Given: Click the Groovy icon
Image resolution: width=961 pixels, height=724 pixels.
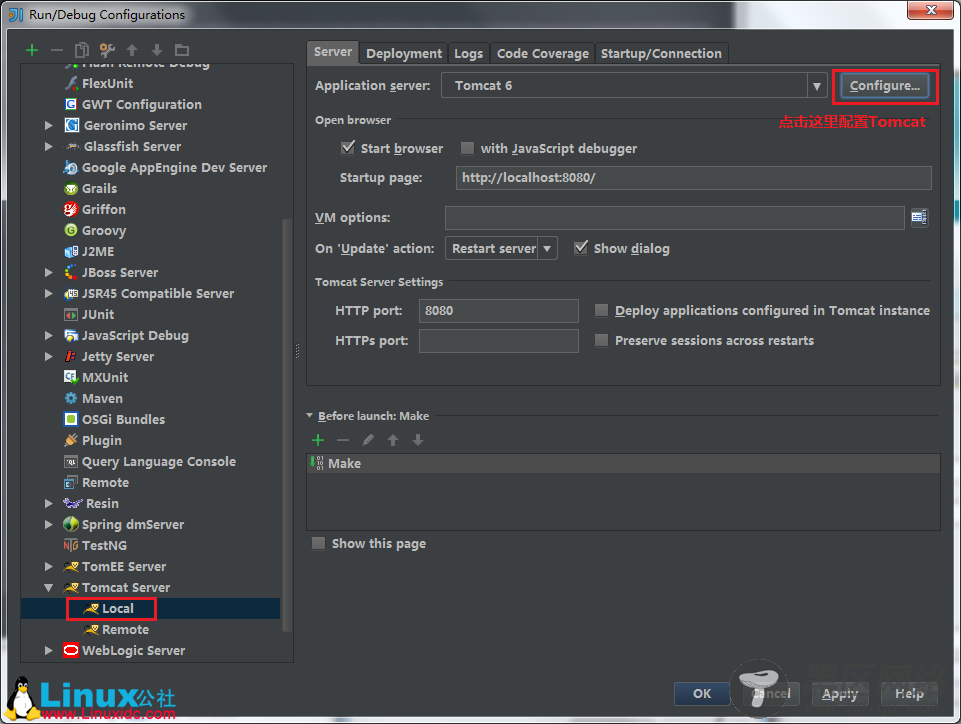Looking at the screenshot, I should (x=71, y=230).
